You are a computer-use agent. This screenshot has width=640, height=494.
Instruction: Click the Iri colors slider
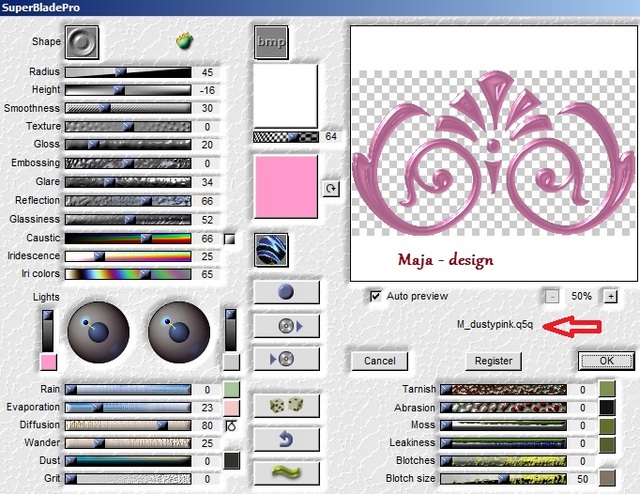128,274
